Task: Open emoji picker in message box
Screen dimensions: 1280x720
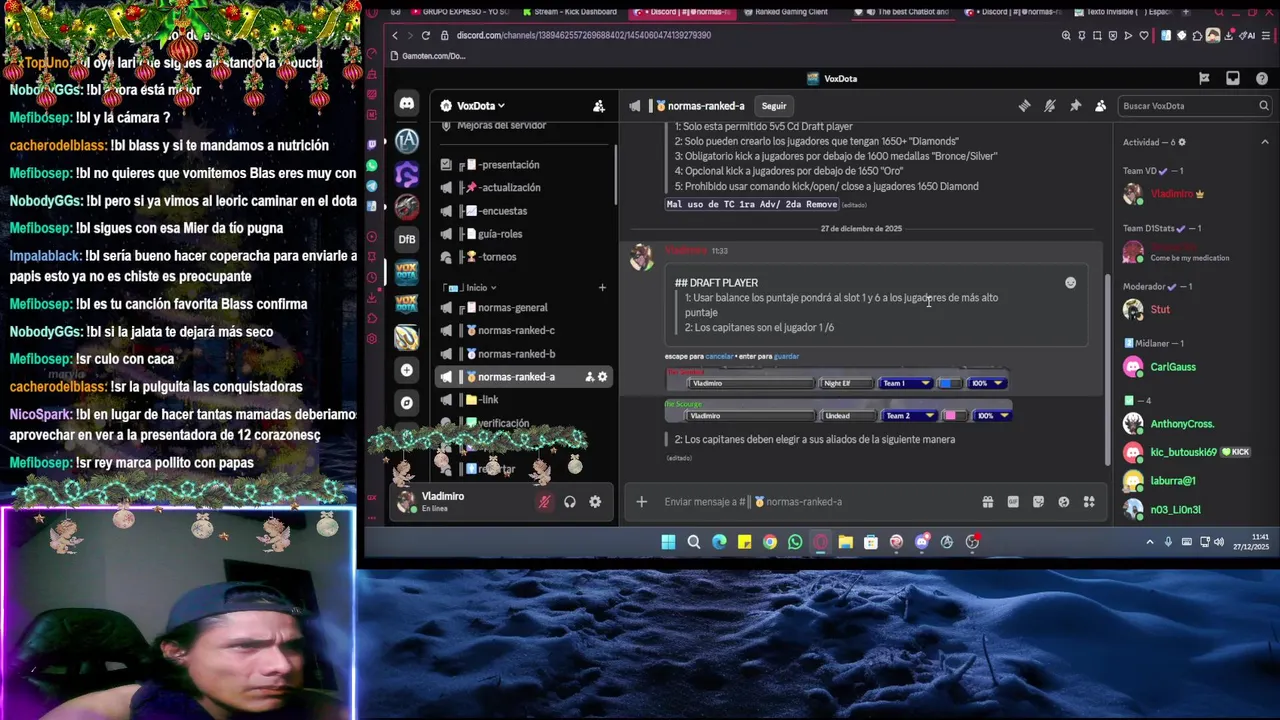Action: pyautogui.click(x=1063, y=502)
